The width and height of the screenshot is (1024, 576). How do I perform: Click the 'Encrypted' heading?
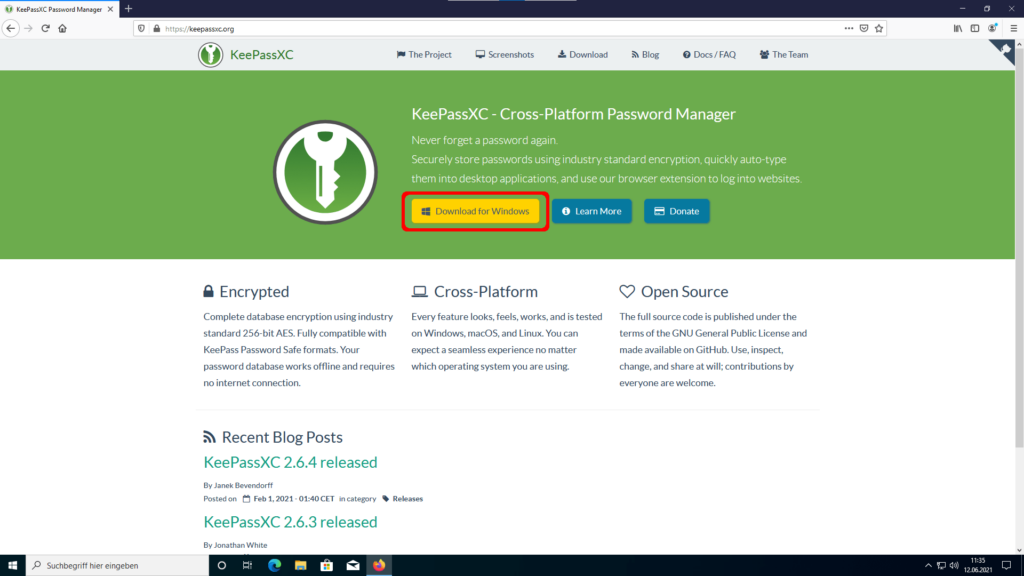(x=254, y=291)
